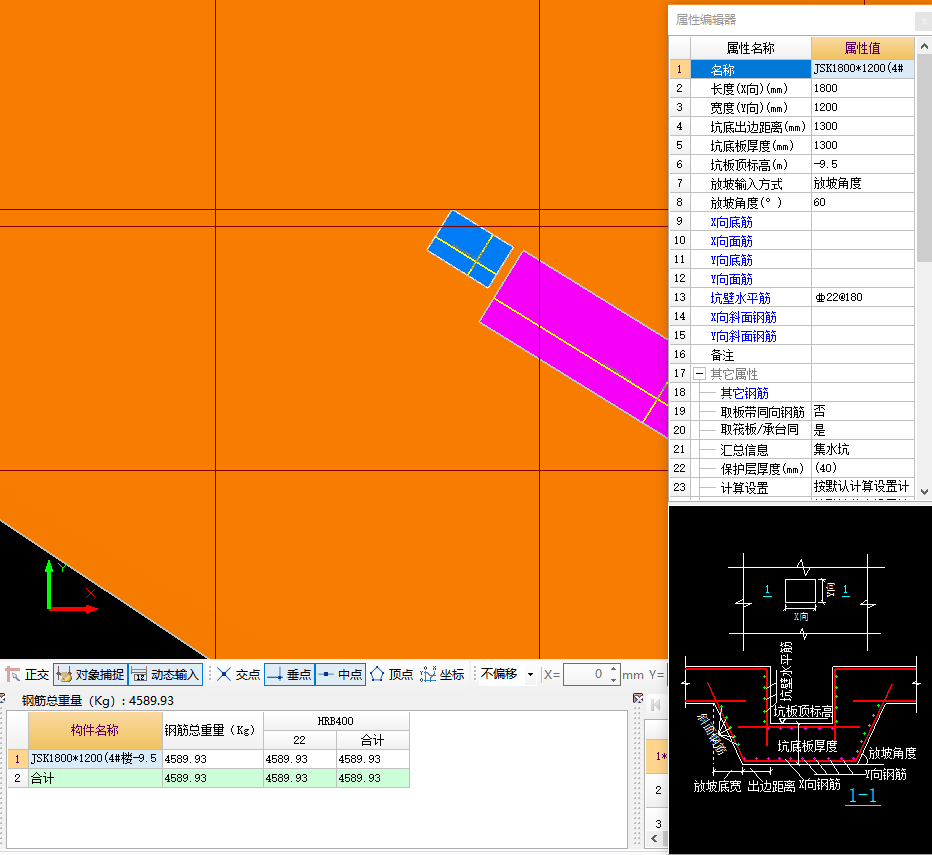This screenshot has height=855, width=932.
Task: Edit the name value JSK1800*1200(4#
Action: pos(862,69)
